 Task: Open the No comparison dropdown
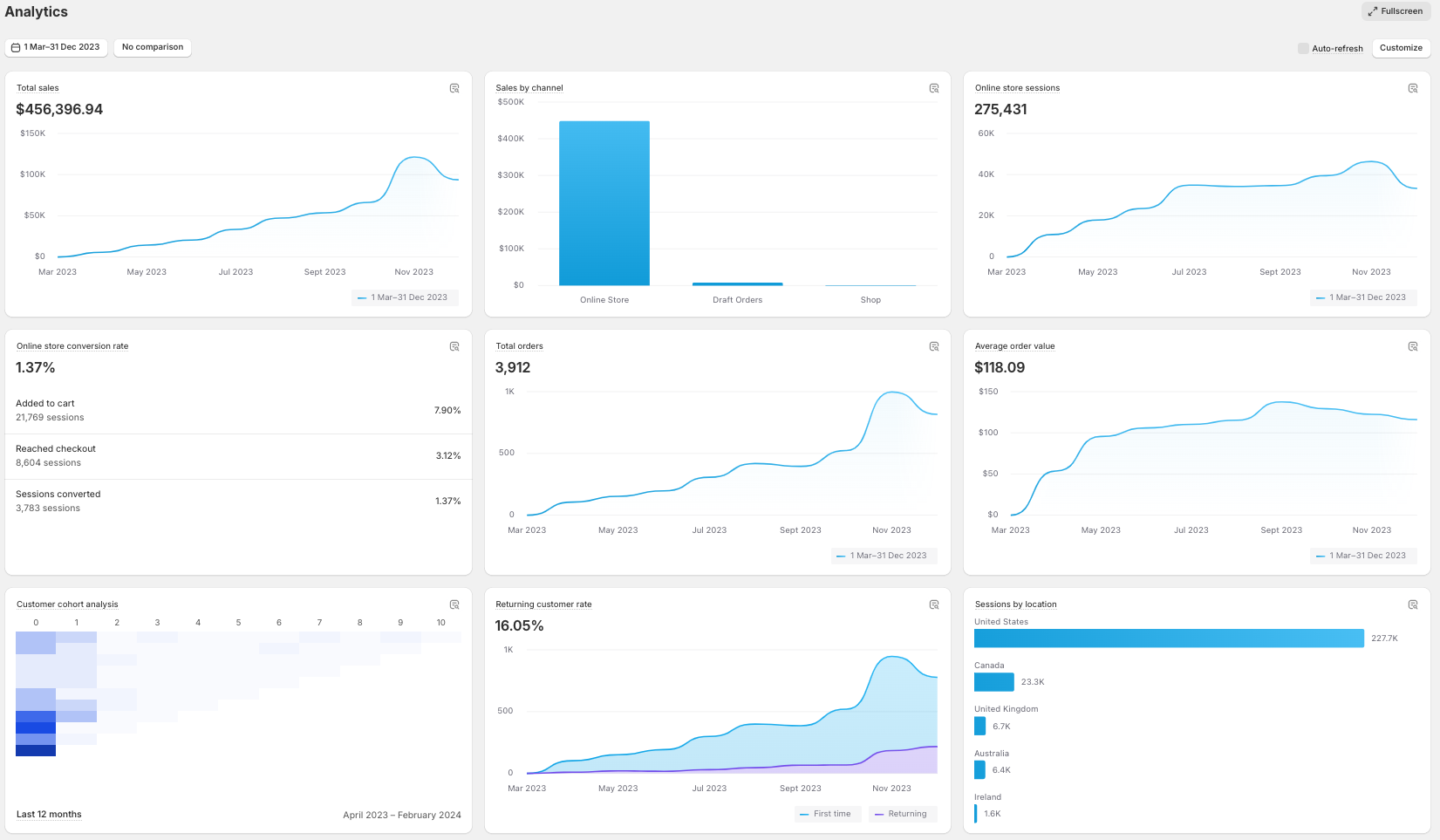pos(152,47)
